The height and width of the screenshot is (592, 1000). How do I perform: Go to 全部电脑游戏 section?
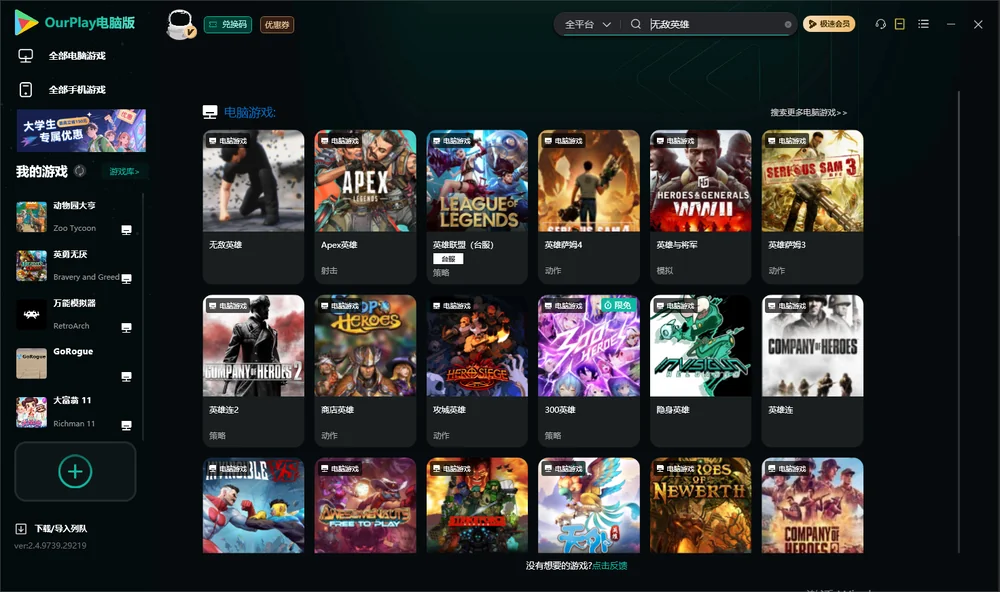point(75,56)
